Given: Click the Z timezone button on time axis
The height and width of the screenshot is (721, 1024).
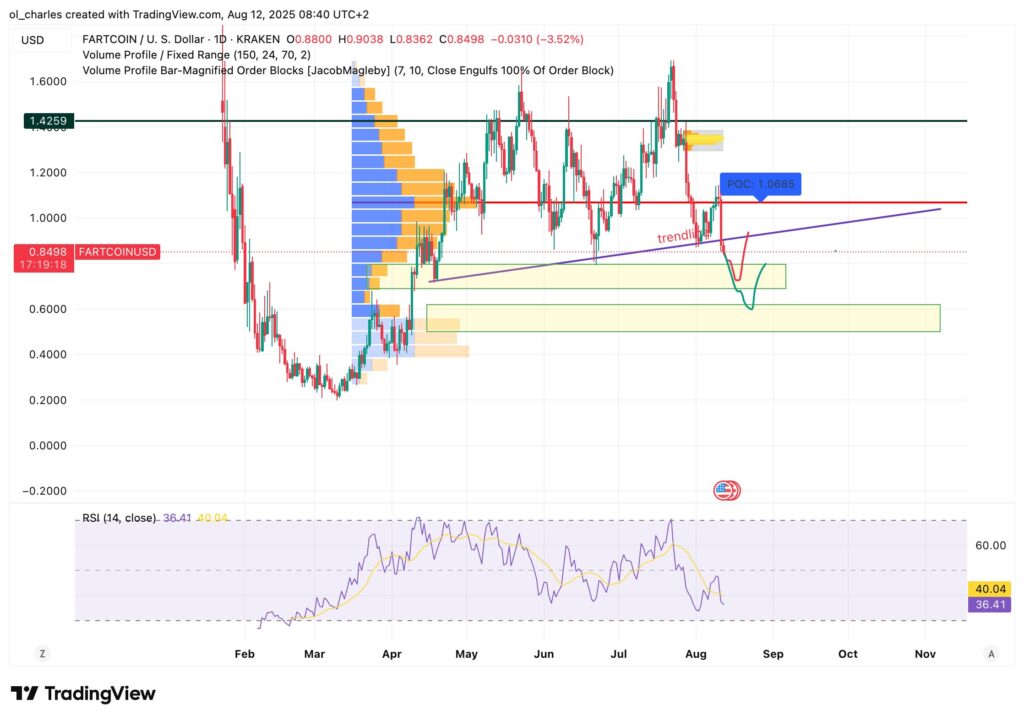Looking at the screenshot, I should pyautogui.click(x=42, y=652).
